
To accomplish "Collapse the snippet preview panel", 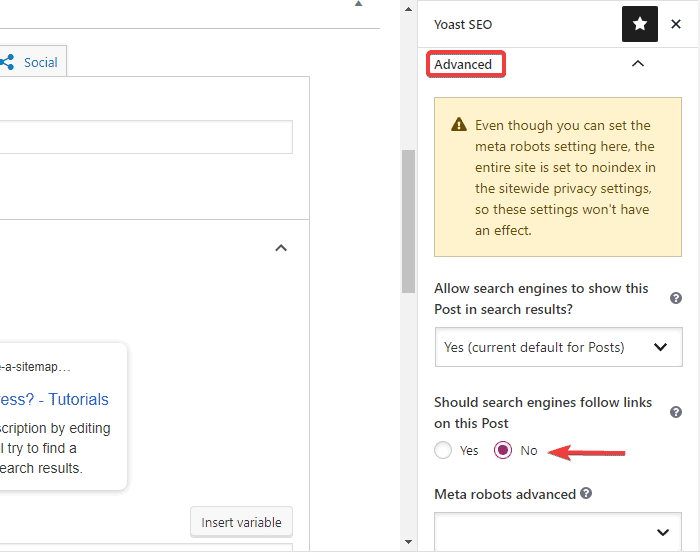I will pyautogui.click(x=281, y=248).
